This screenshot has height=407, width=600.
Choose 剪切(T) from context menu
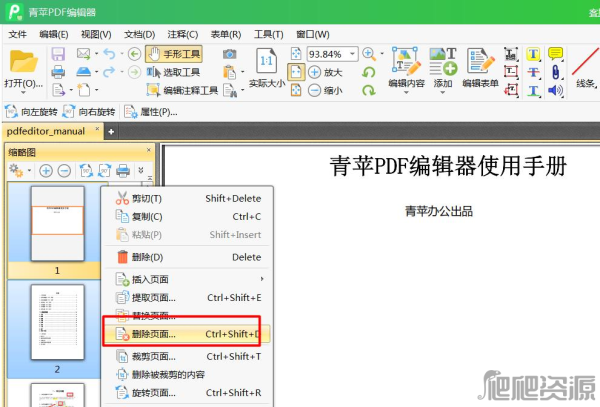[188, 198]
